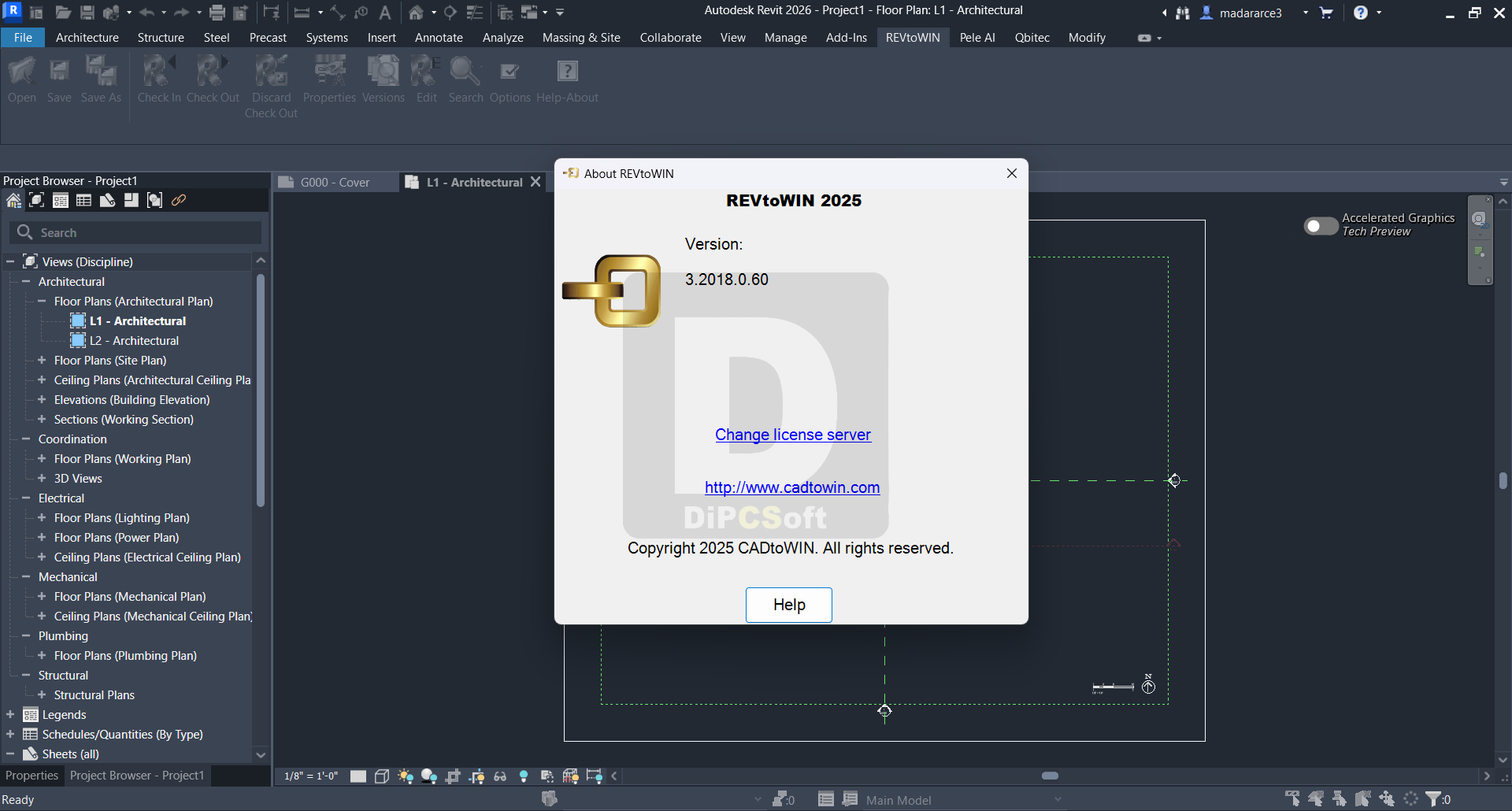Viewport: 1512px width, 811px height.
Task: Expand Schedules/Quantities (By Type) node
Action: [10, 734]
